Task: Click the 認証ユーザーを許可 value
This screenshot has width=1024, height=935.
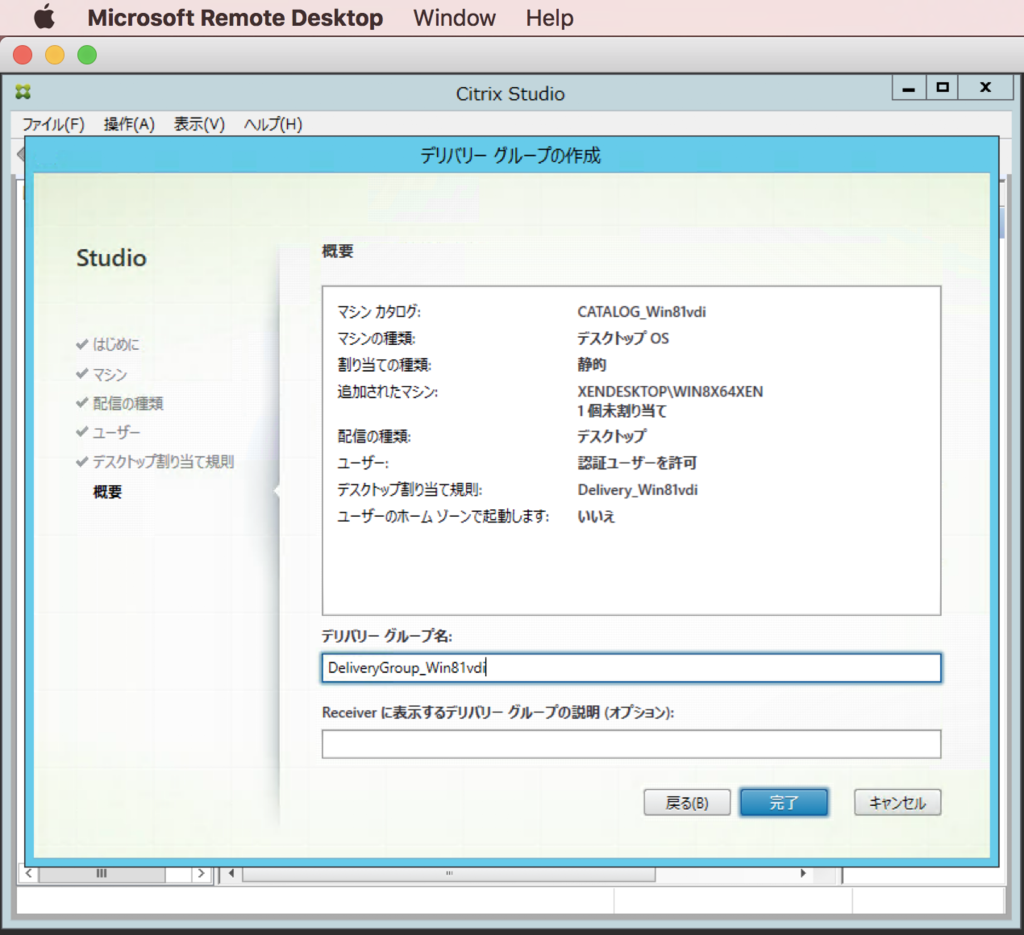Action: [637, 463]
